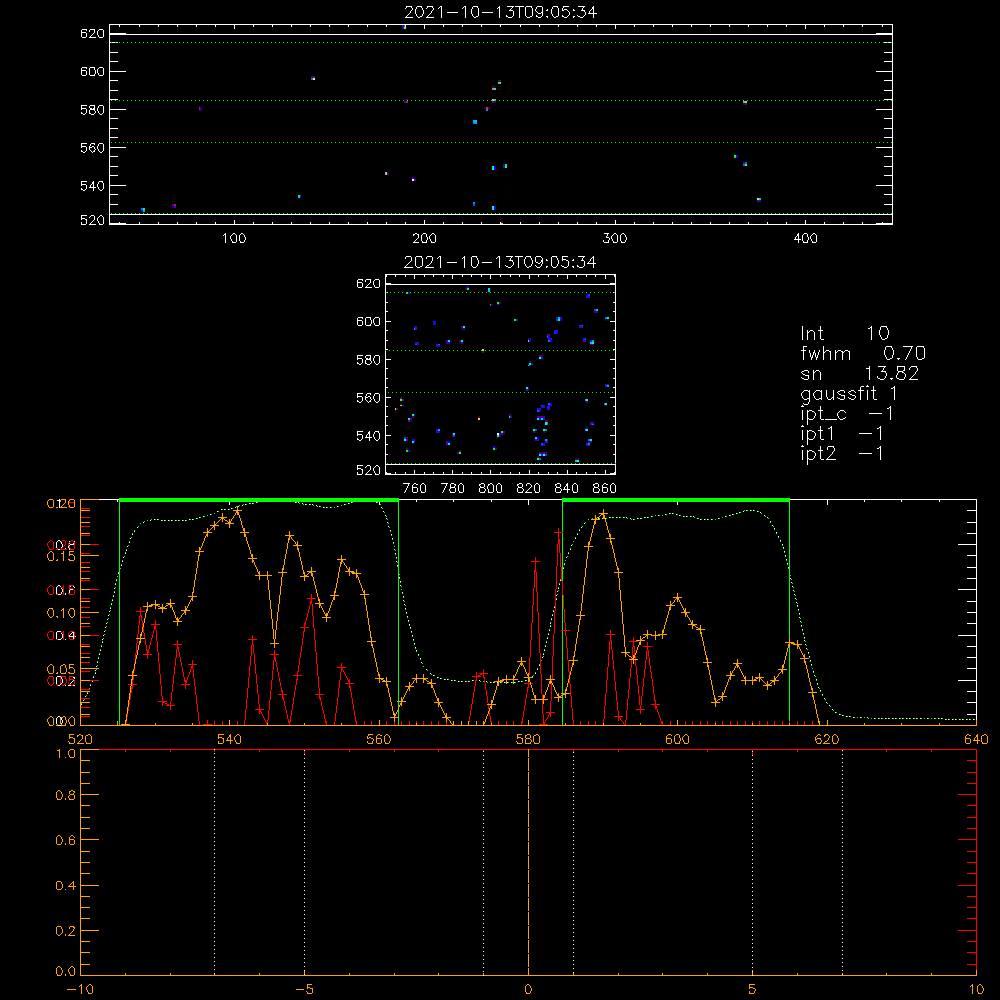
Task: Click x-axis label 820 on the small middle plot
Action: tap(529, 489)
